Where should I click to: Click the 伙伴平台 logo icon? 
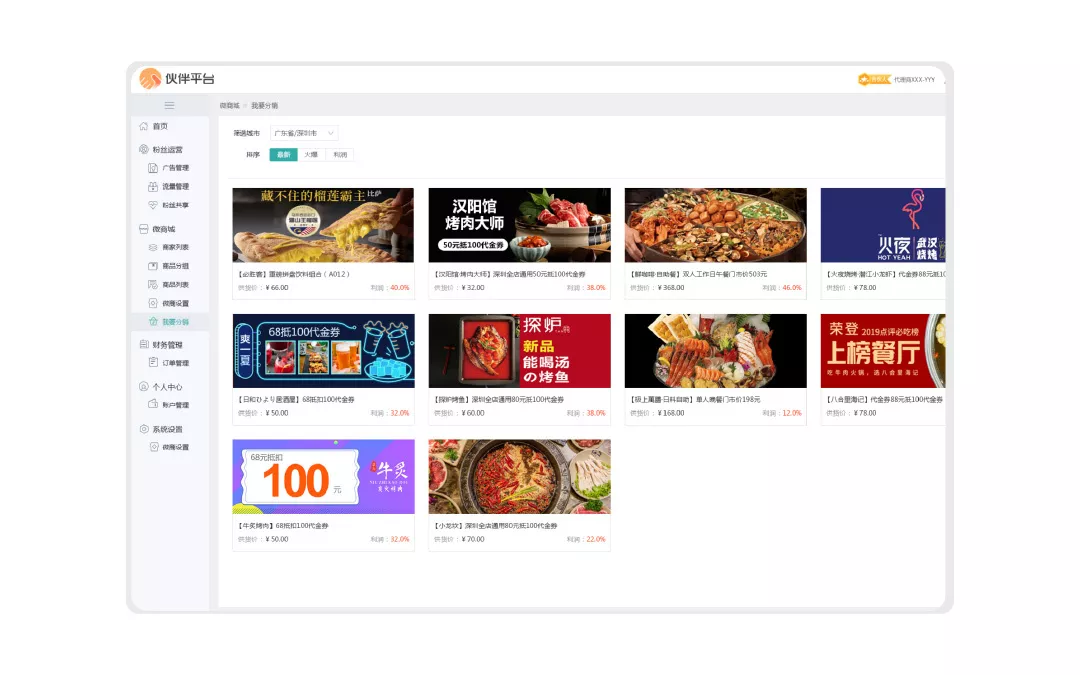point(150,79)
